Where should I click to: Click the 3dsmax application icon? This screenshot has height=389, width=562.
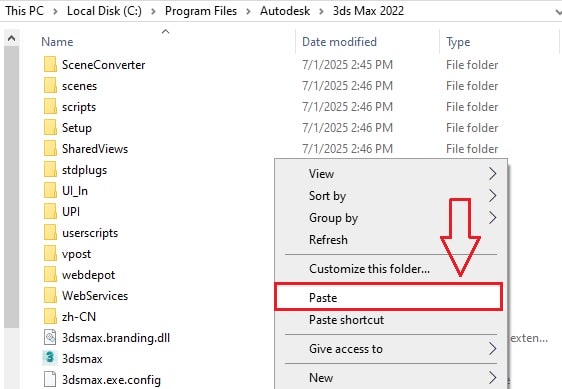pos(50,358)
